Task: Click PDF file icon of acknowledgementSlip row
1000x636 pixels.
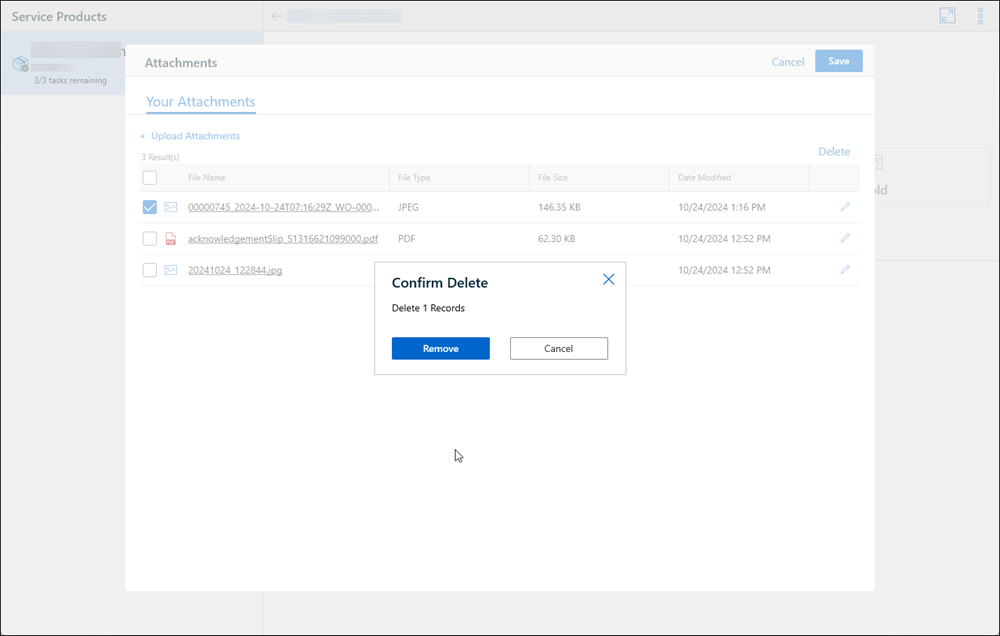Action: 170,239
